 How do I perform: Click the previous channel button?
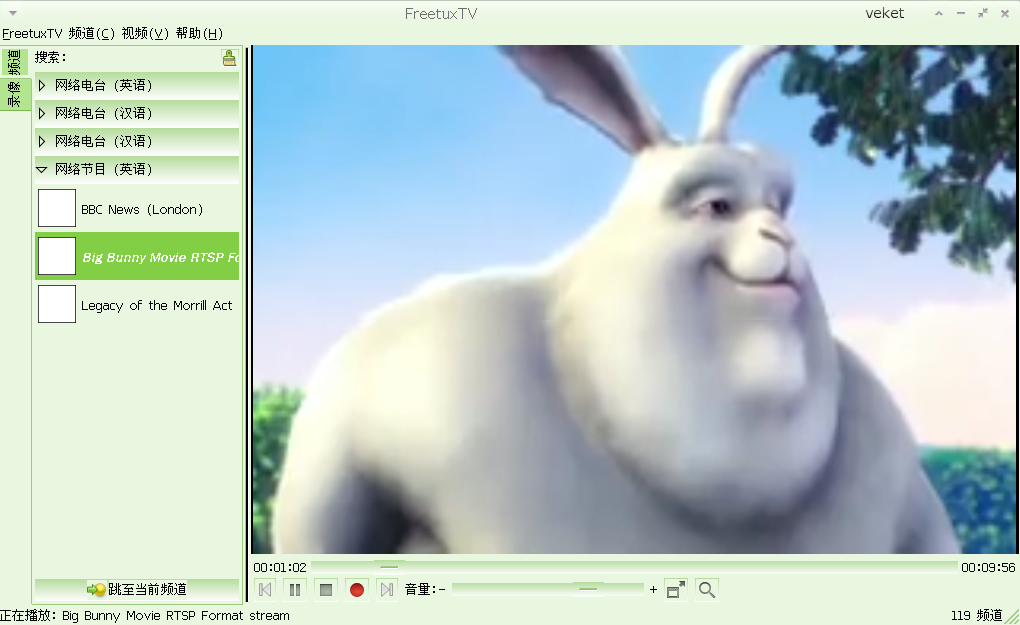pyautogui.click(x=265, y=590)
